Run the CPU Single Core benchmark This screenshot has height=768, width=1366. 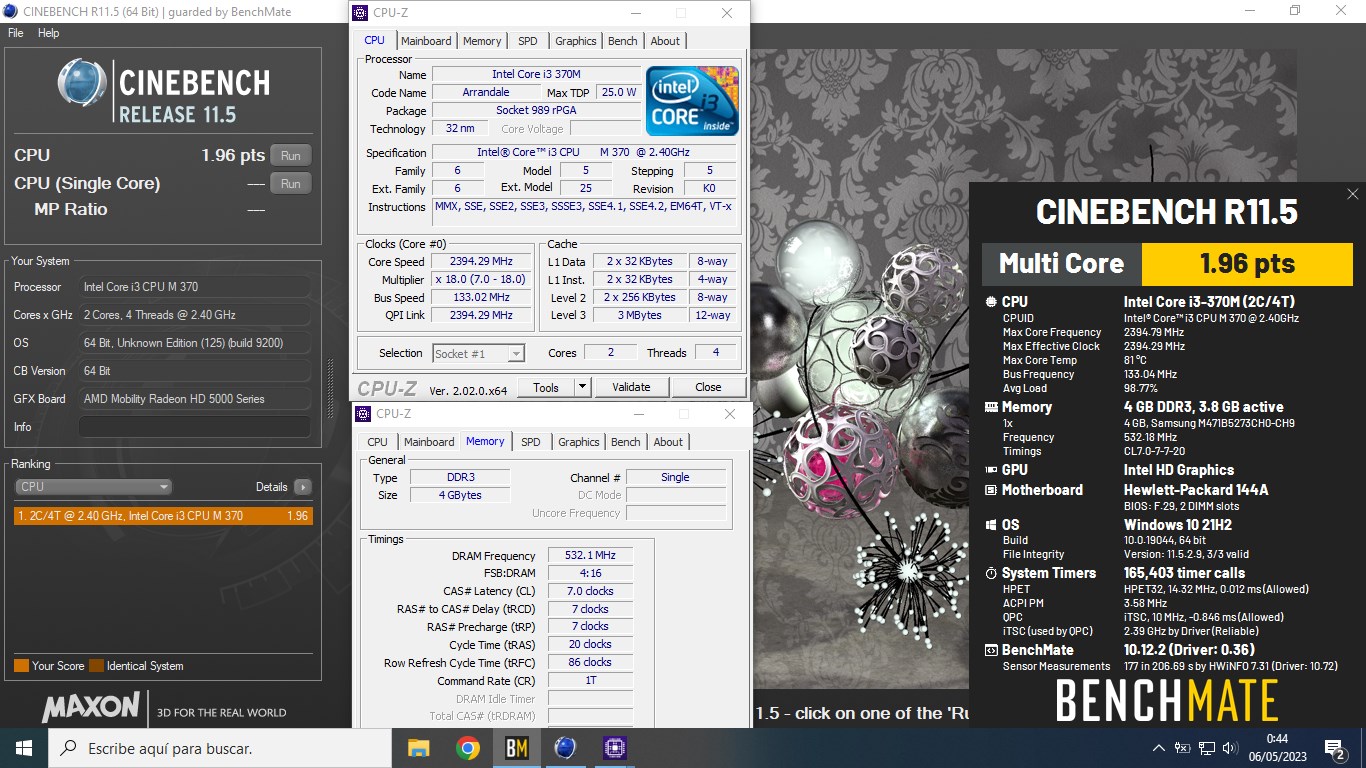(290, 183)
